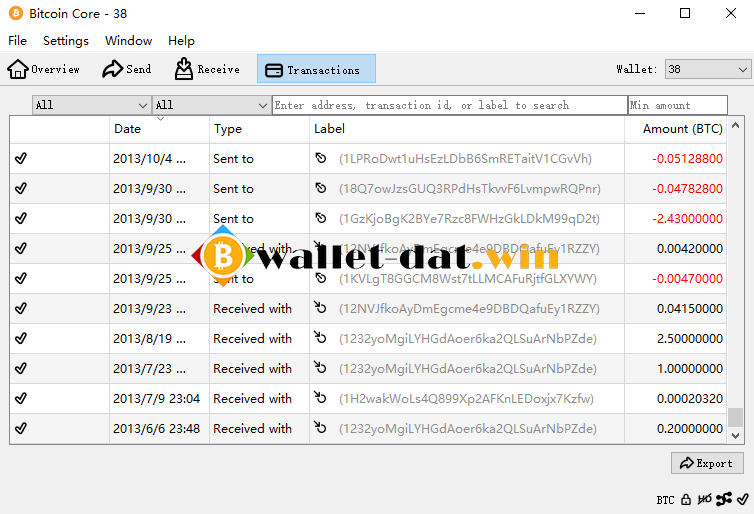The height and width of the screenshot is (514, 754).
Task: Click the network connections icon
Action: [724, 499]
